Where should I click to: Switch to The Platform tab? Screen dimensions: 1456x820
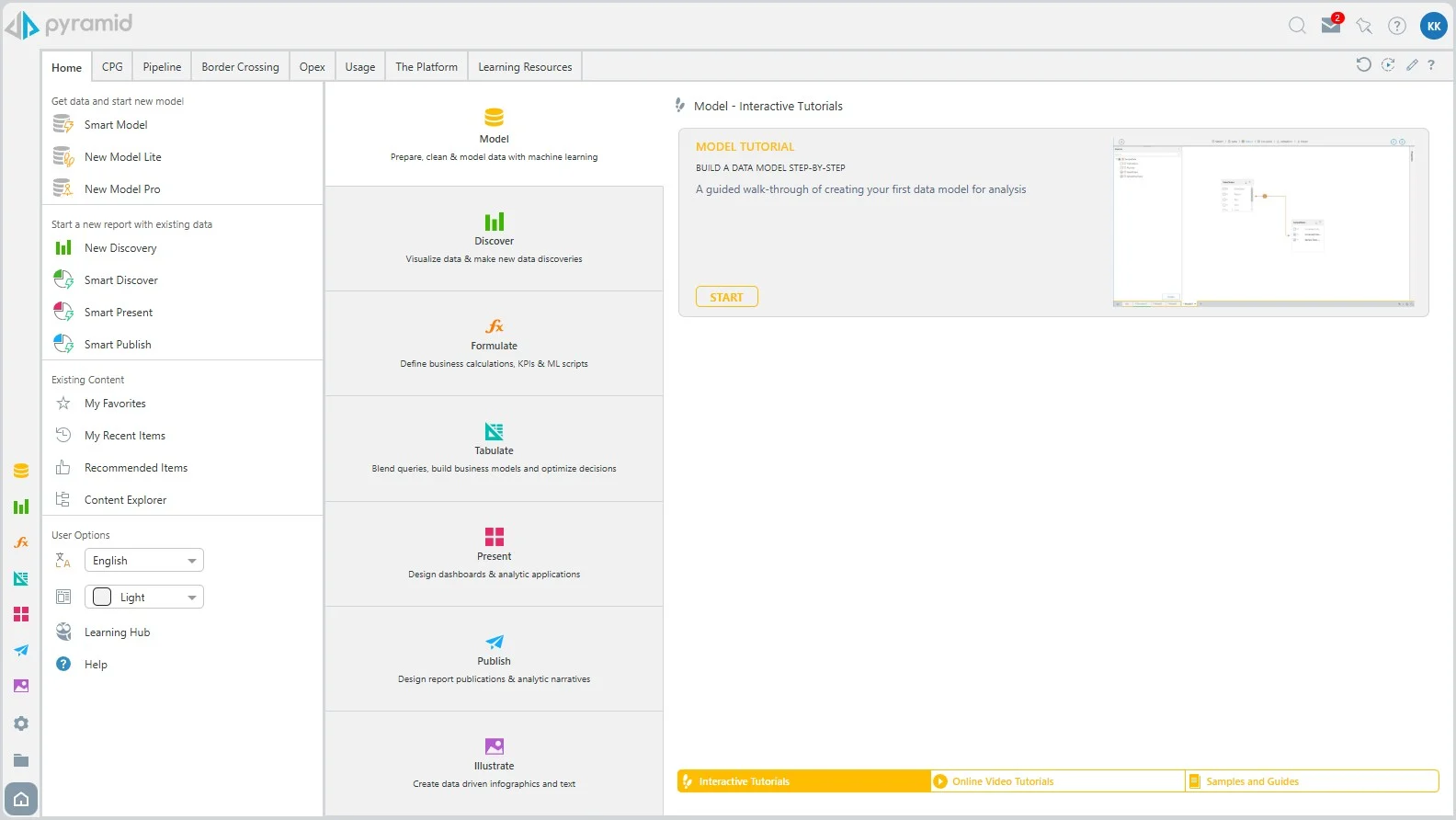[x=427, y=66]
